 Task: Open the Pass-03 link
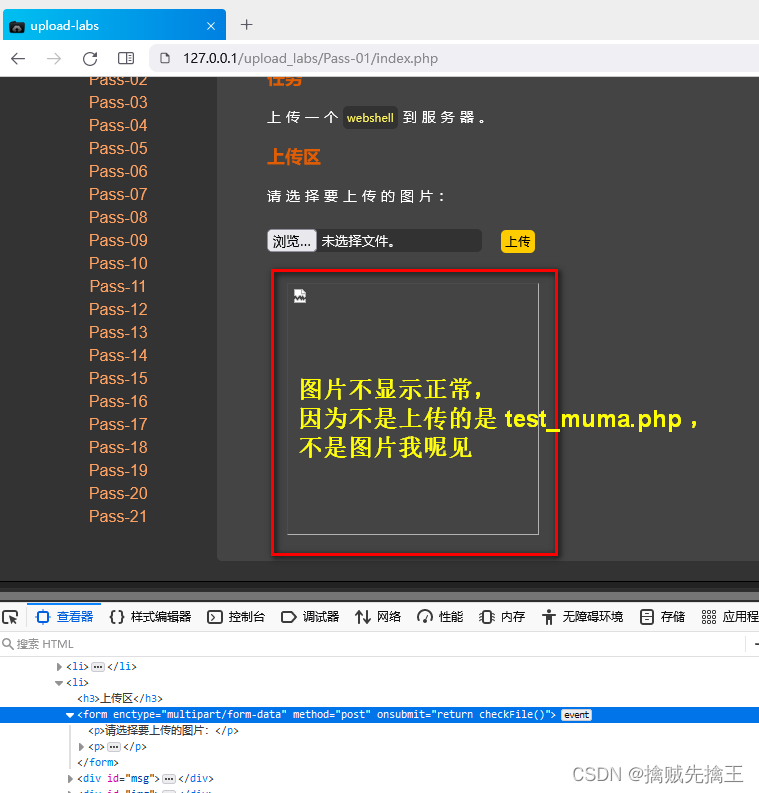(x=118, y=102)
